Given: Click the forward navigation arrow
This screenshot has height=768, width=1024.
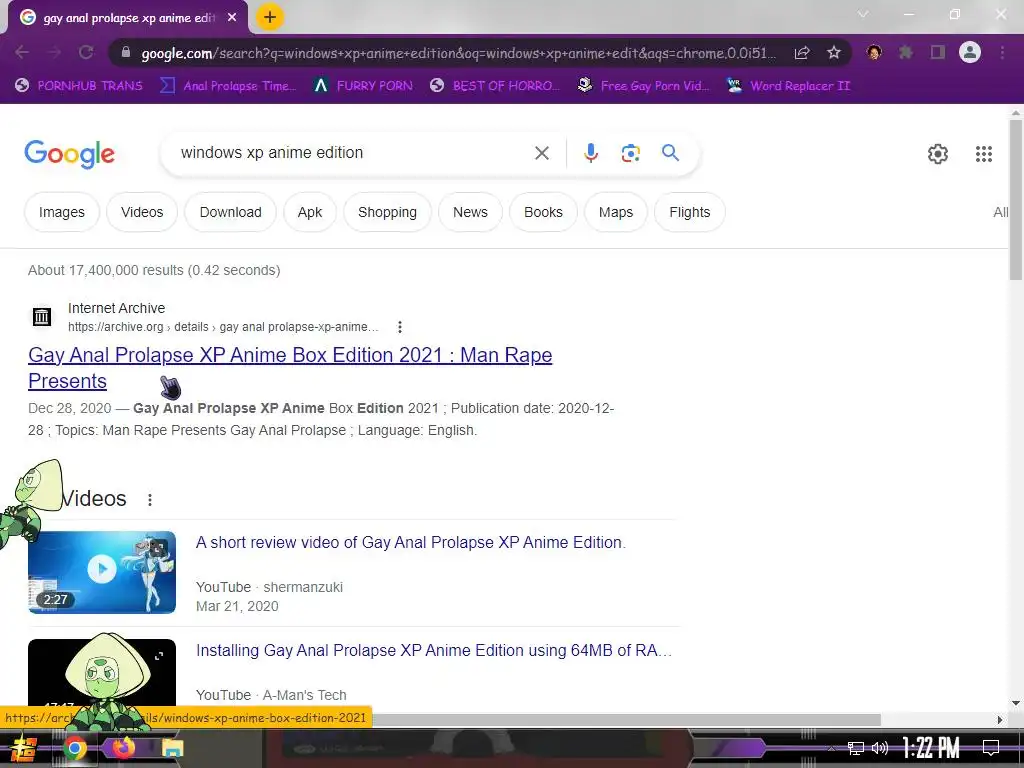Looking at the screenshot, I should 54,52.
